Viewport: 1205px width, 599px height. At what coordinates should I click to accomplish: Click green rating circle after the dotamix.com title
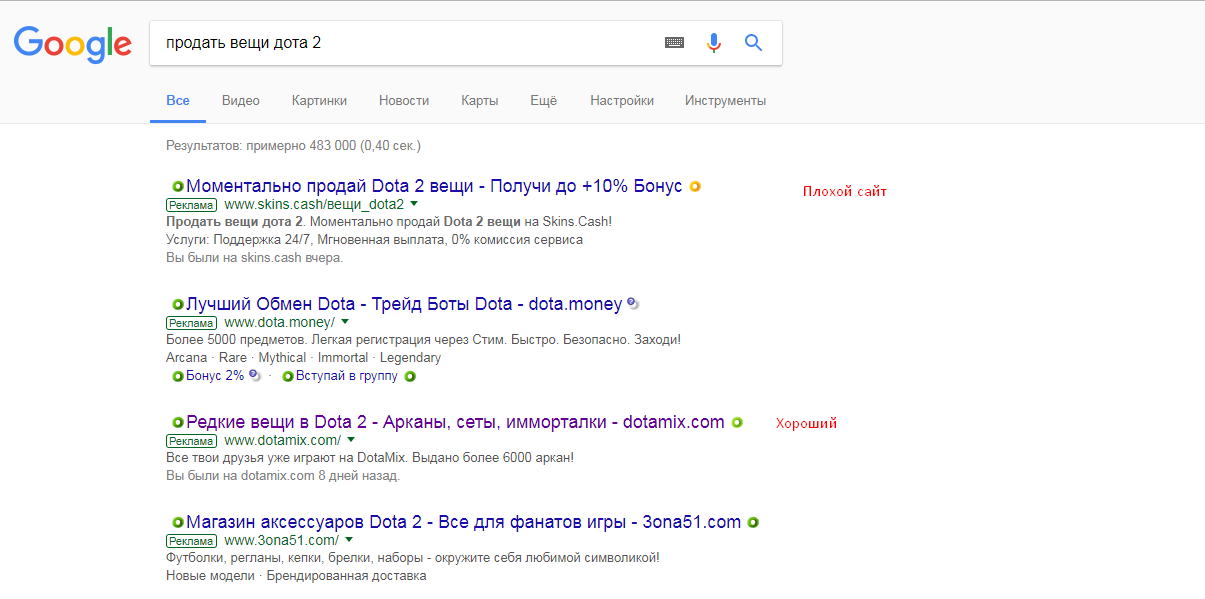coord(737,423)
